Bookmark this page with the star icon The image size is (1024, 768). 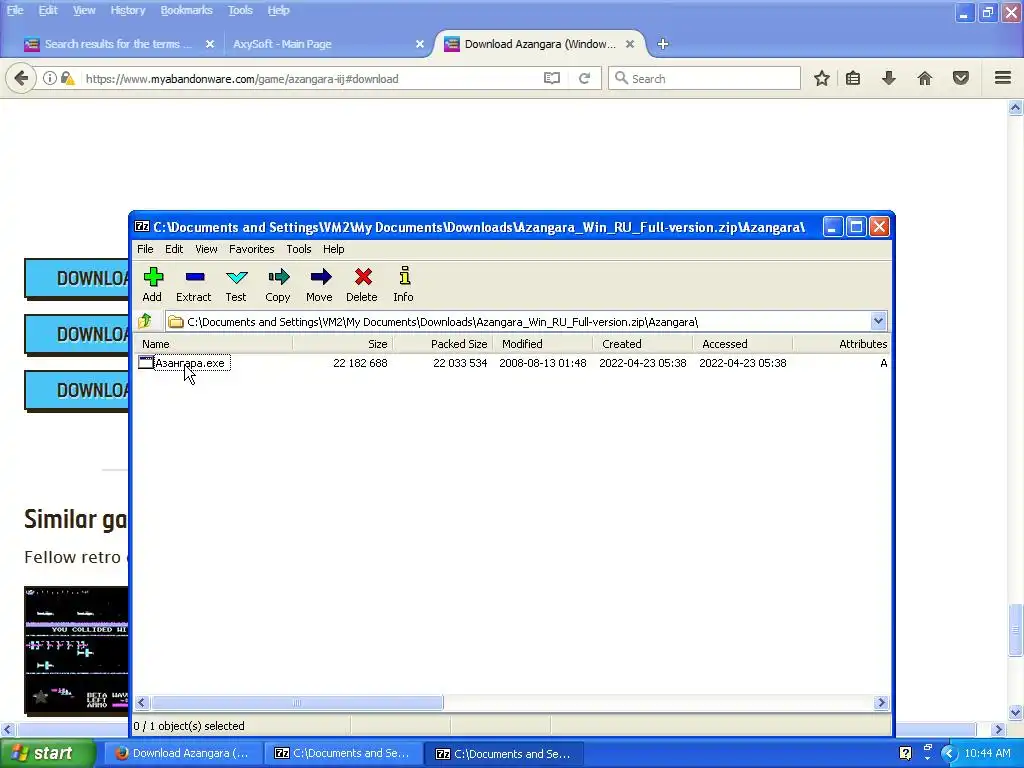[822, 78]
